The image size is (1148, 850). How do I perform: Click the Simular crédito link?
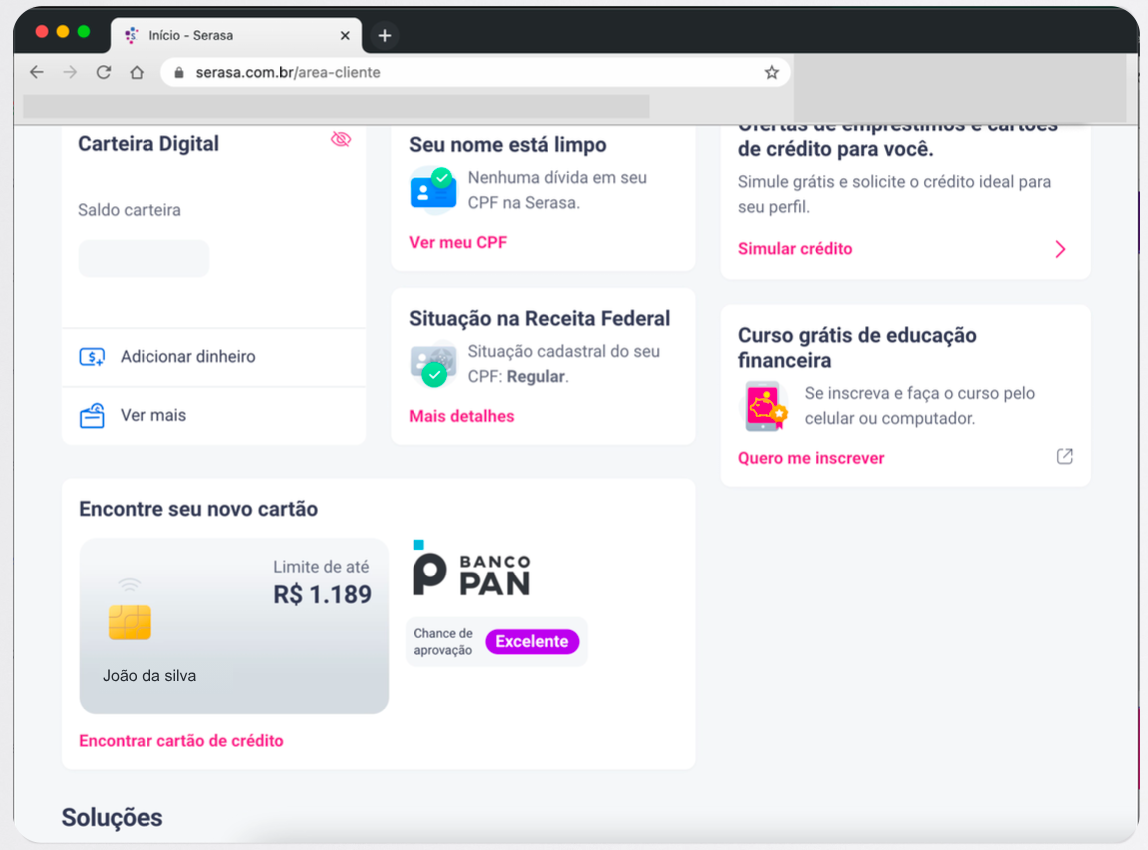click(795, 249)
